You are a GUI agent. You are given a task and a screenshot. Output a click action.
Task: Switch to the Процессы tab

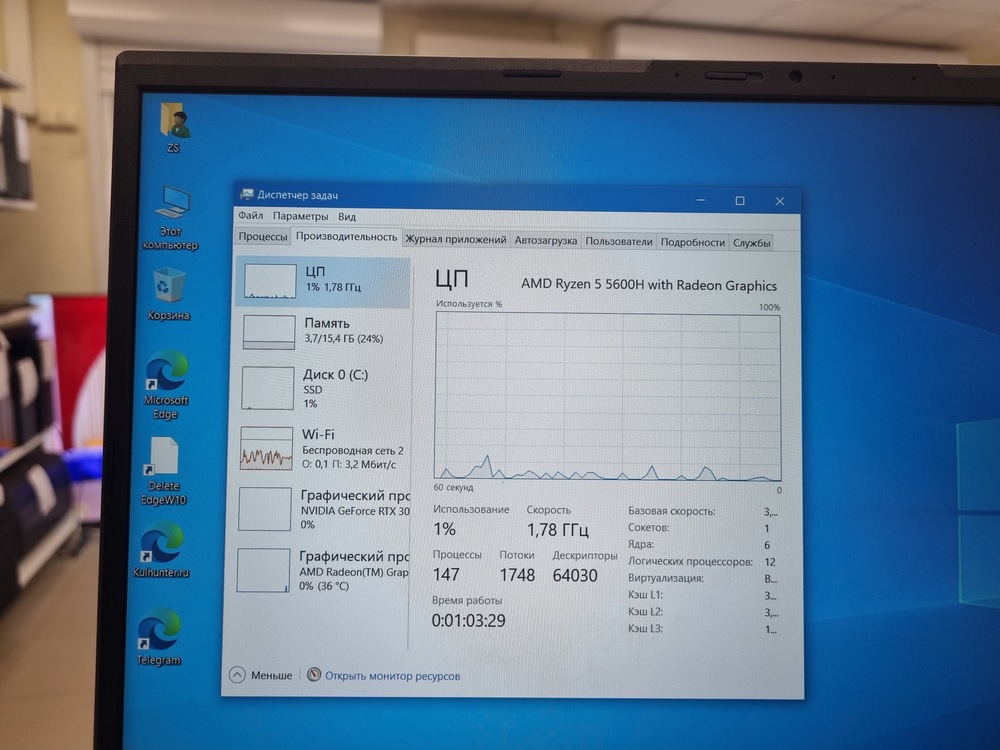tap(263, 237)
